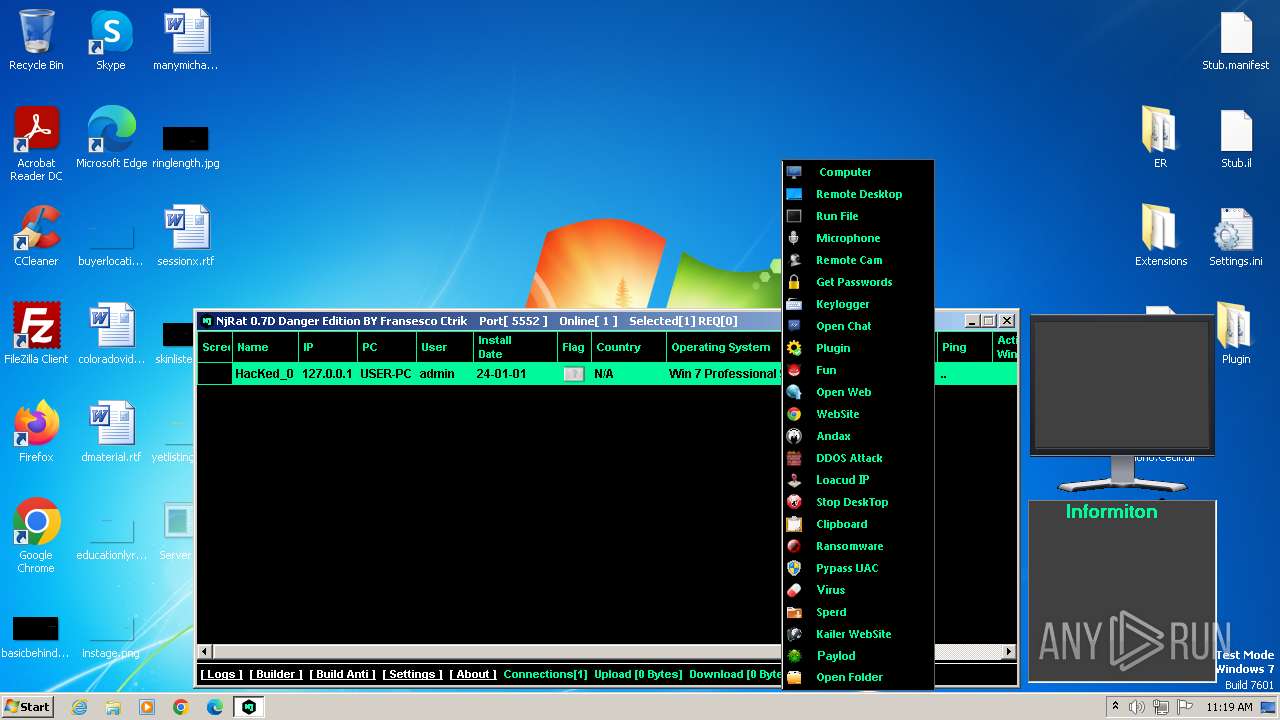Click the Kailer WebSite icon
The image size is (1280, 720).
794,634
